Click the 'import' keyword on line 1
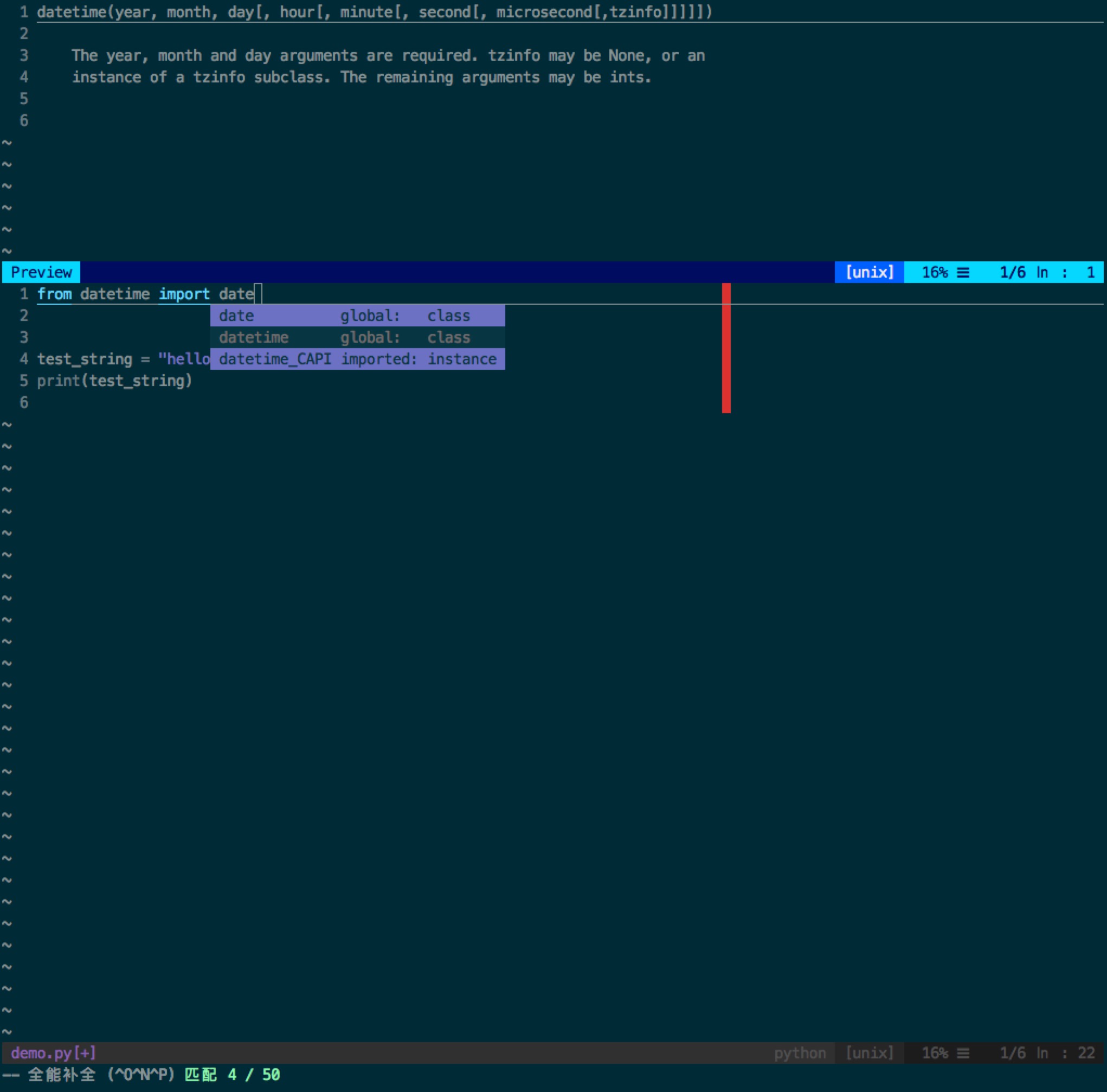Image resolution: width=1107 pixels, height=1092 pixels. [184, 294]
